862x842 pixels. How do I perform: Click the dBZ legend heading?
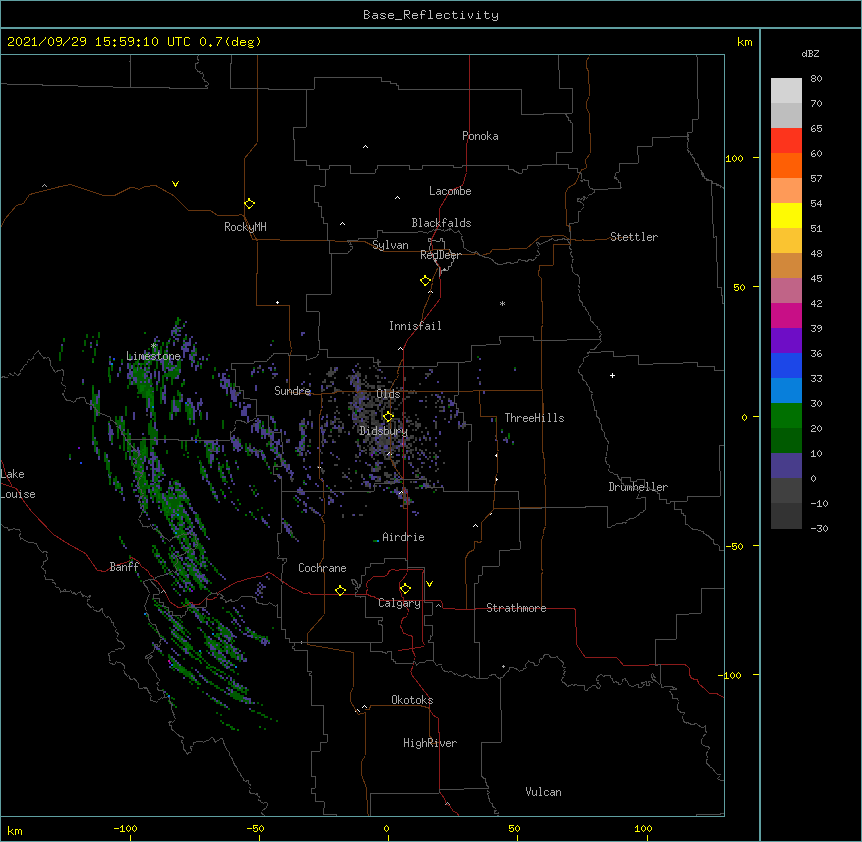coord(810,53)
